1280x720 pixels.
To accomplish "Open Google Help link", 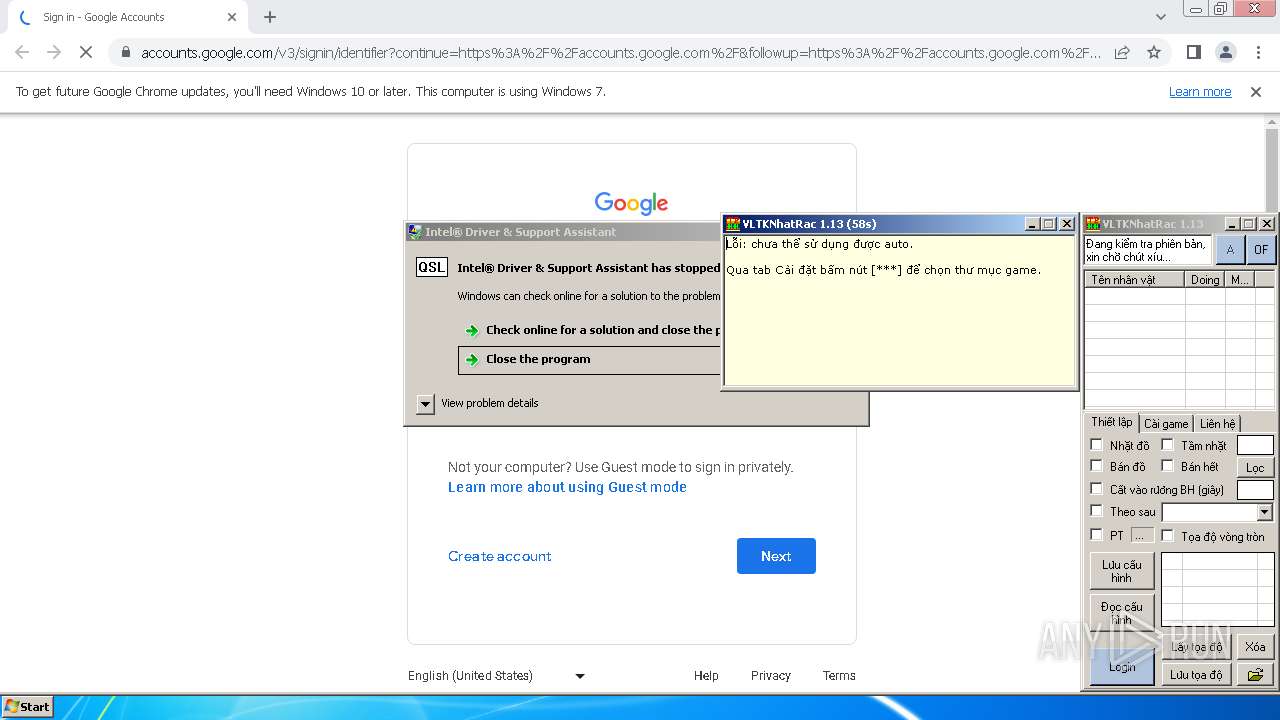I will (x=706, y=676).
